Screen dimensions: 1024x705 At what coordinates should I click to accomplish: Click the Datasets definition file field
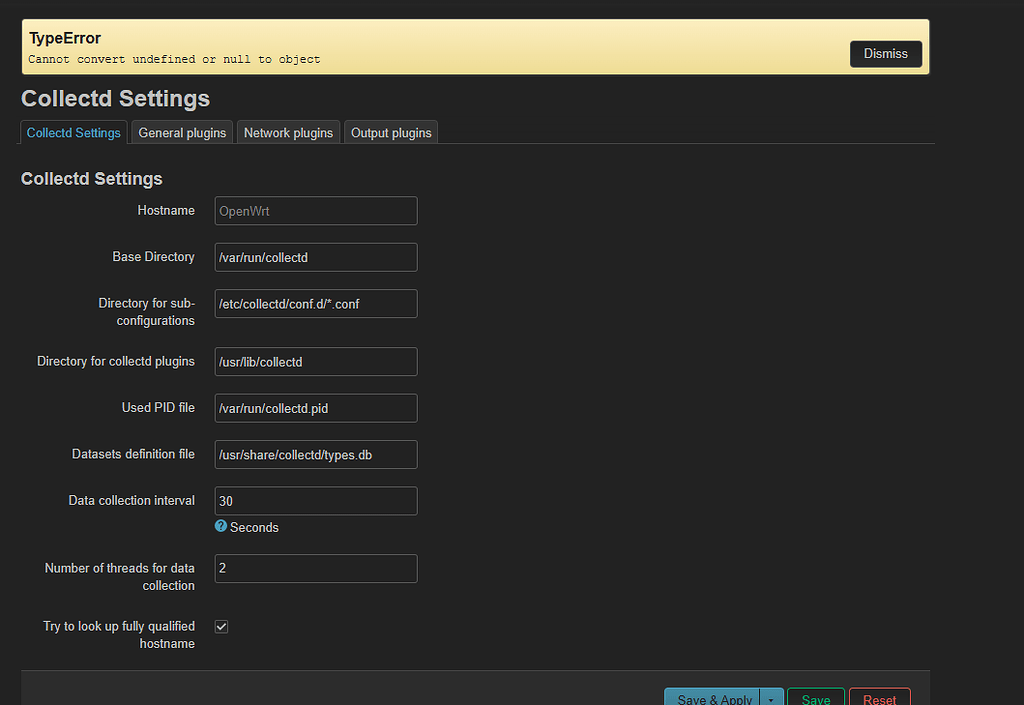click(x=315, y=454)
